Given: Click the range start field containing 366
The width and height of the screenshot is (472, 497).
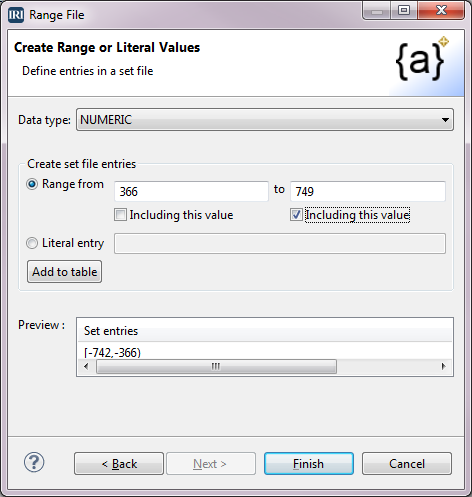Looking at the screenshot, I should [191, 191].
